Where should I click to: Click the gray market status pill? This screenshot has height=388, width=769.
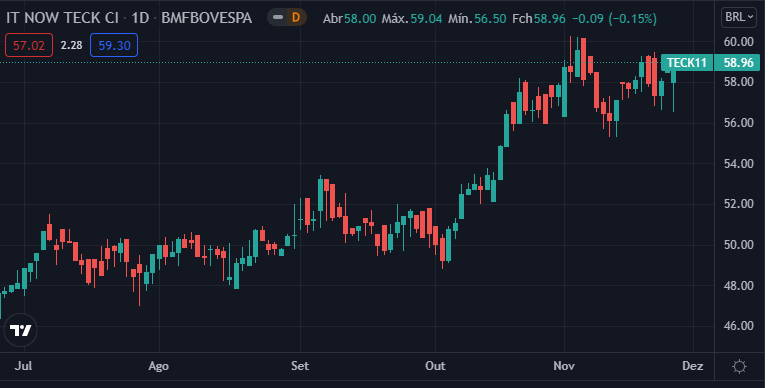click(278, 18)
